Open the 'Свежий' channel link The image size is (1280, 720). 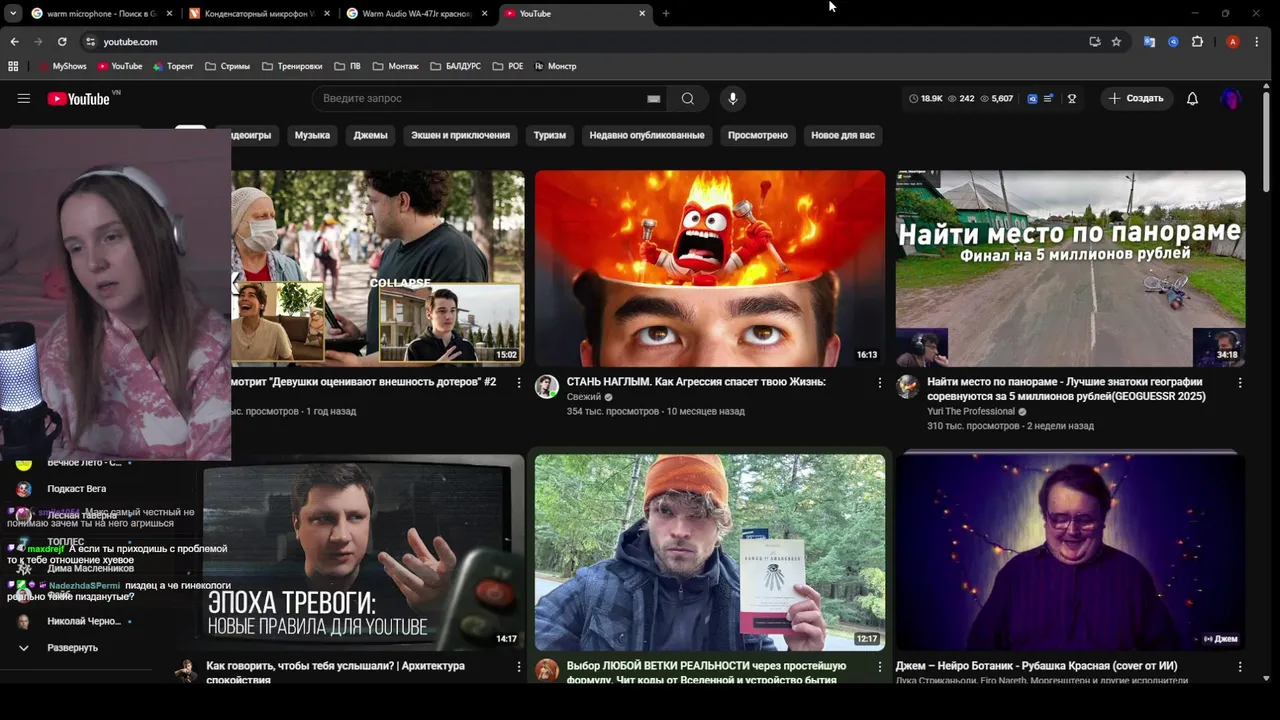coord(583,397)
